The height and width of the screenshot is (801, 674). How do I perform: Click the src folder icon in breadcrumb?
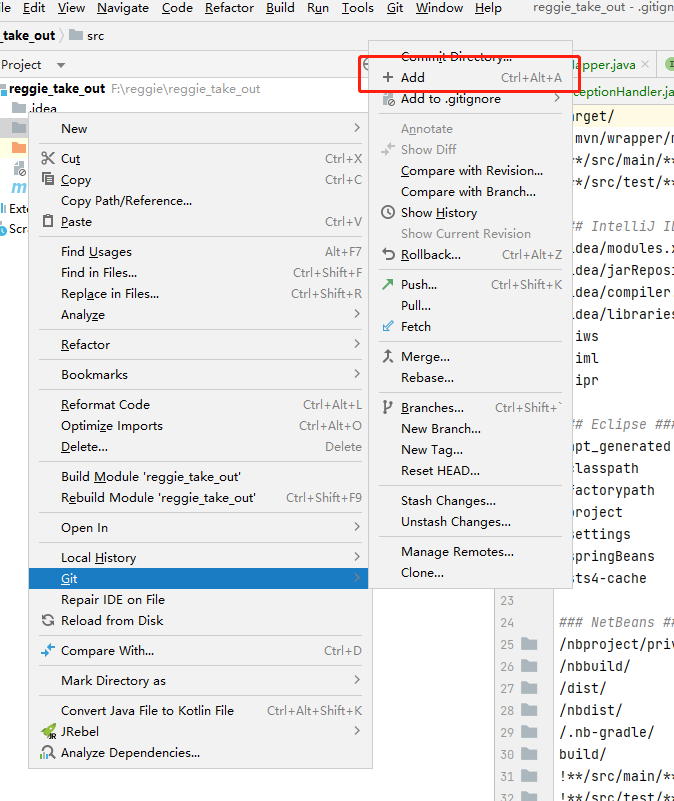tap(76, 35)
